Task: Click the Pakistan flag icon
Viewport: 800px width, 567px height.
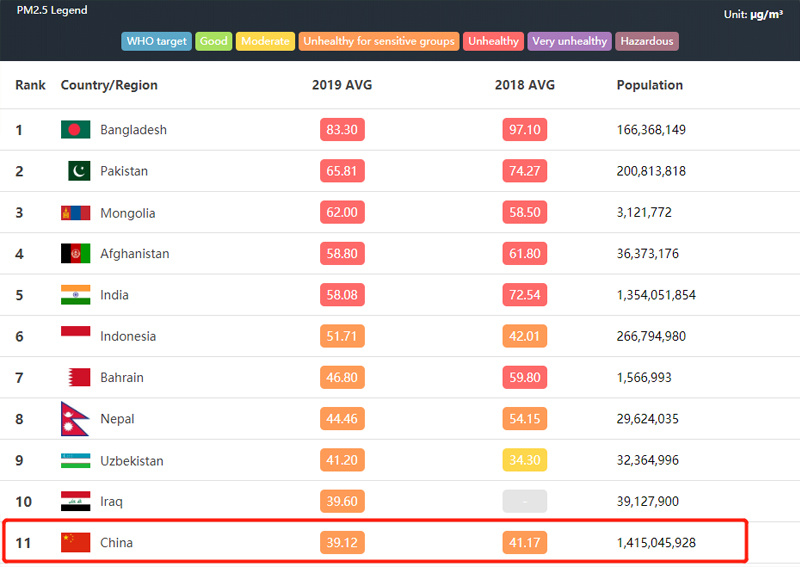Action: tap(79, 171)
